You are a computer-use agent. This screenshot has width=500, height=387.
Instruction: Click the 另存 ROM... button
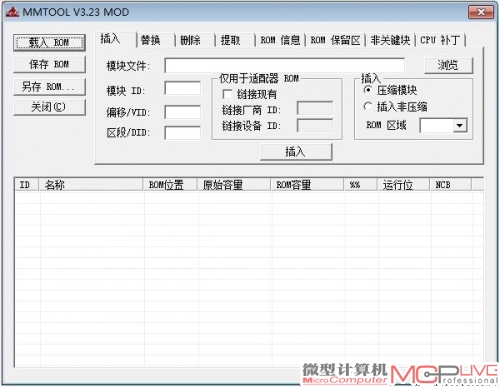49,87
